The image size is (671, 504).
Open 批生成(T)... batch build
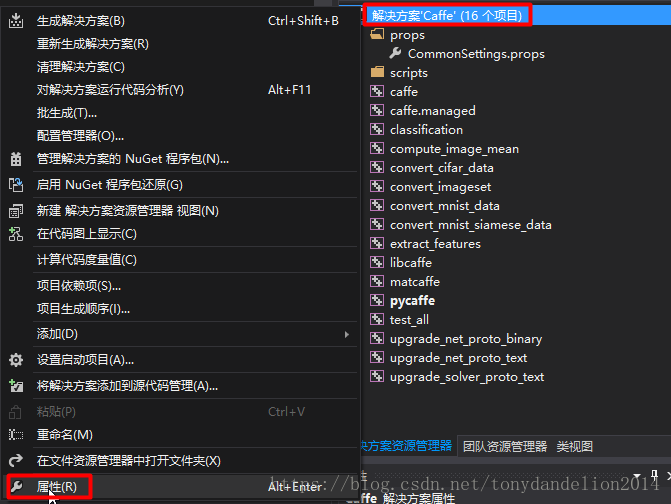coord(67,113)
